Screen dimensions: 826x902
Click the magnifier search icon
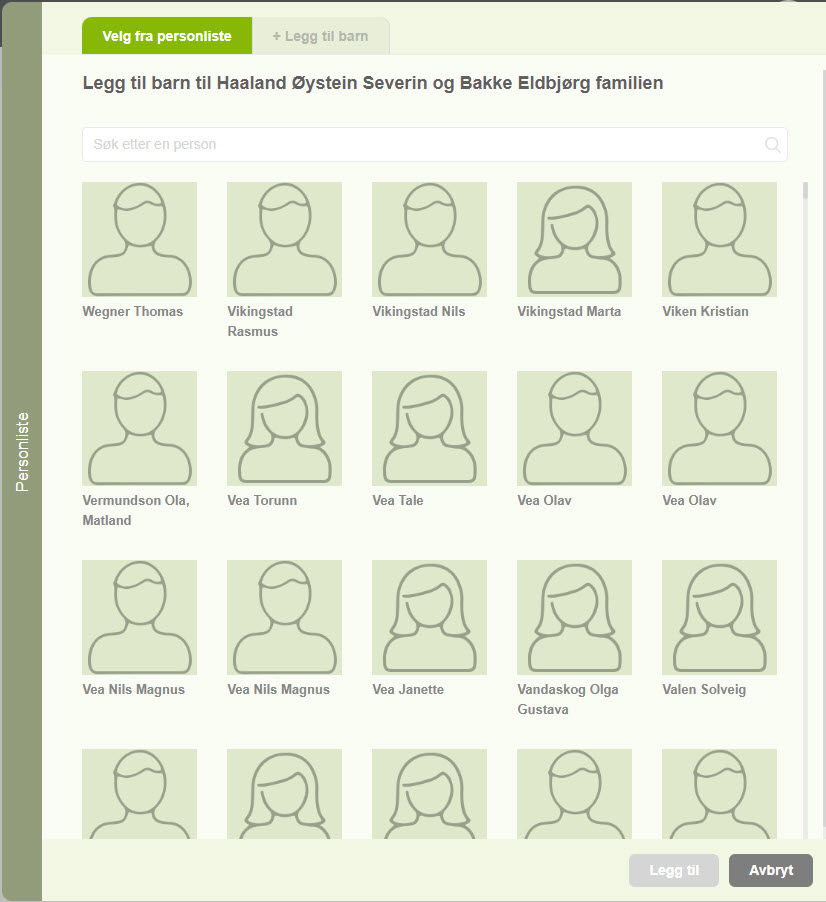click(x=772, y=145)
